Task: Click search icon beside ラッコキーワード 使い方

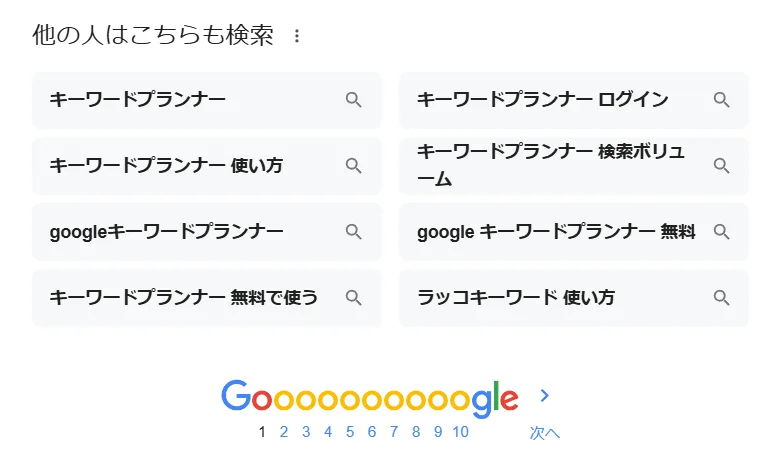Action: click(x=721, y=298)
